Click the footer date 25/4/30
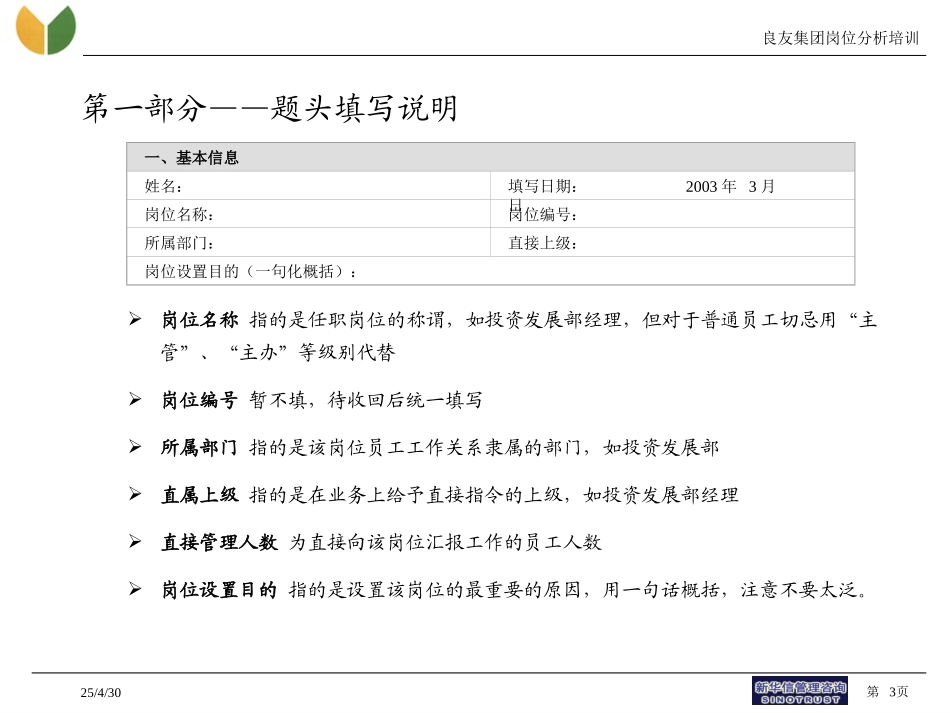The height and width of the screenshot is (713, 950). pyautogui.click(x=101, y=692)
